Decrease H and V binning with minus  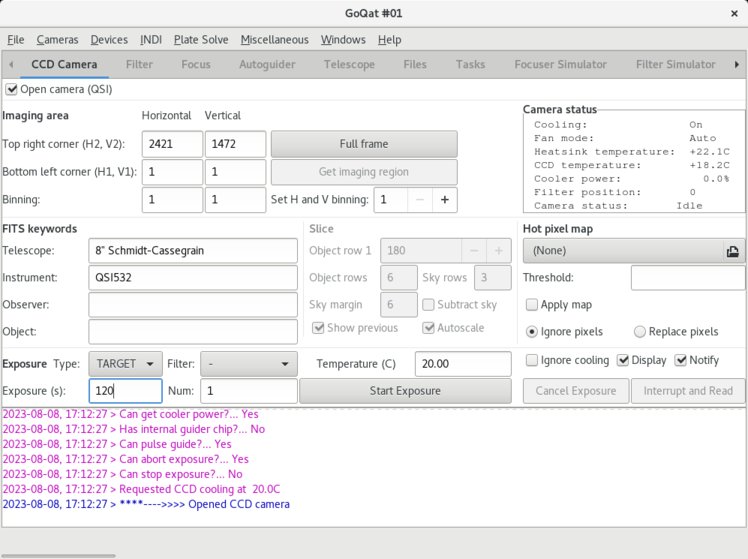420,200
